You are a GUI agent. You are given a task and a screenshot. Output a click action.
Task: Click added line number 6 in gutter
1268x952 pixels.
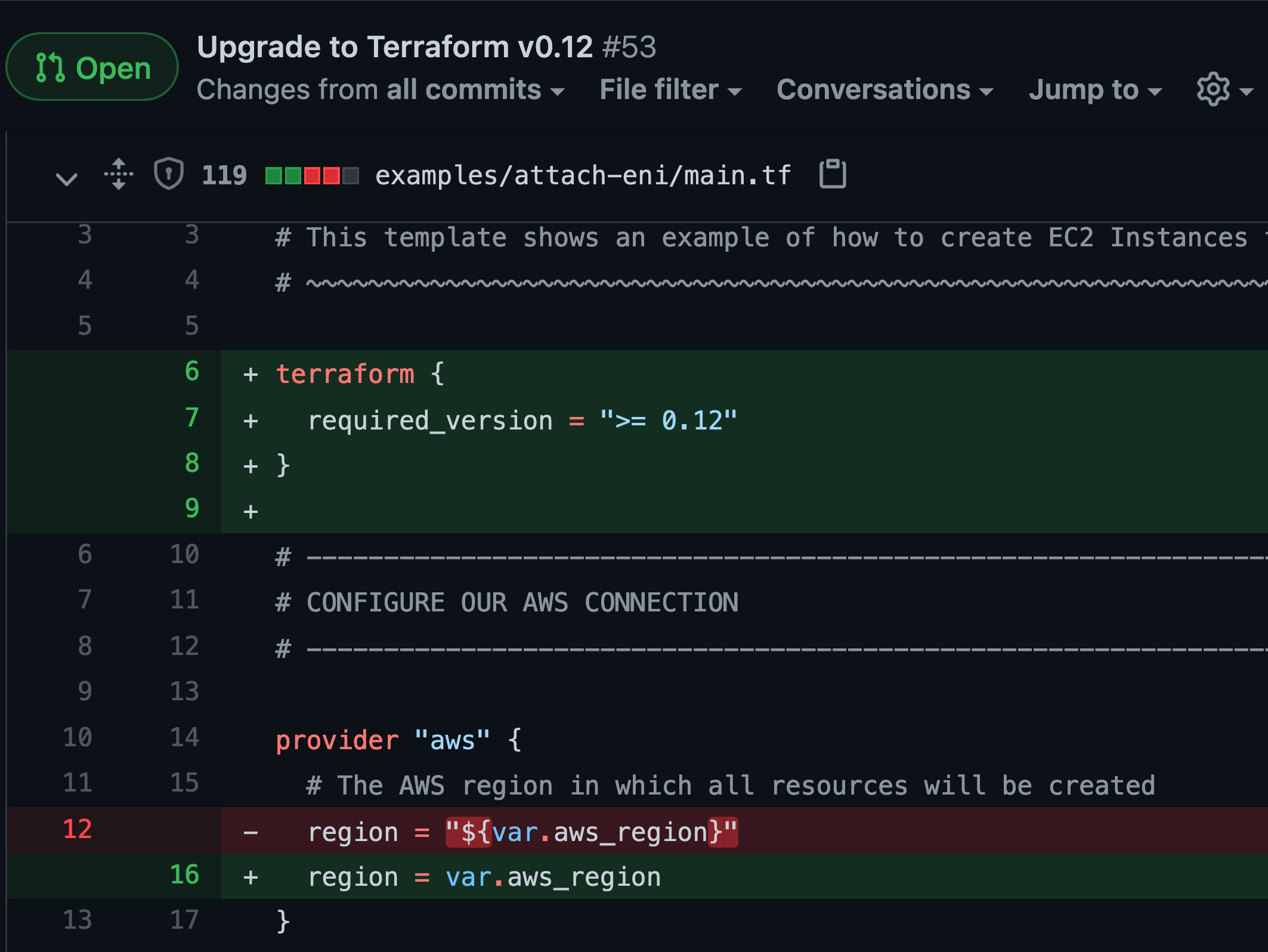tap(191, 372)
